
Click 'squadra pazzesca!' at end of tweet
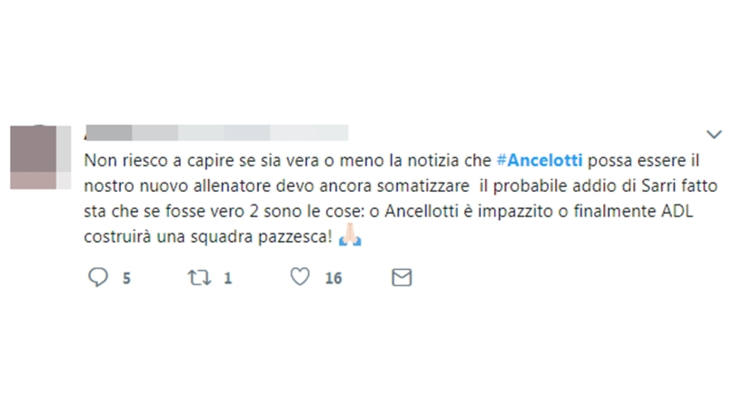click(x=261, y=237)
